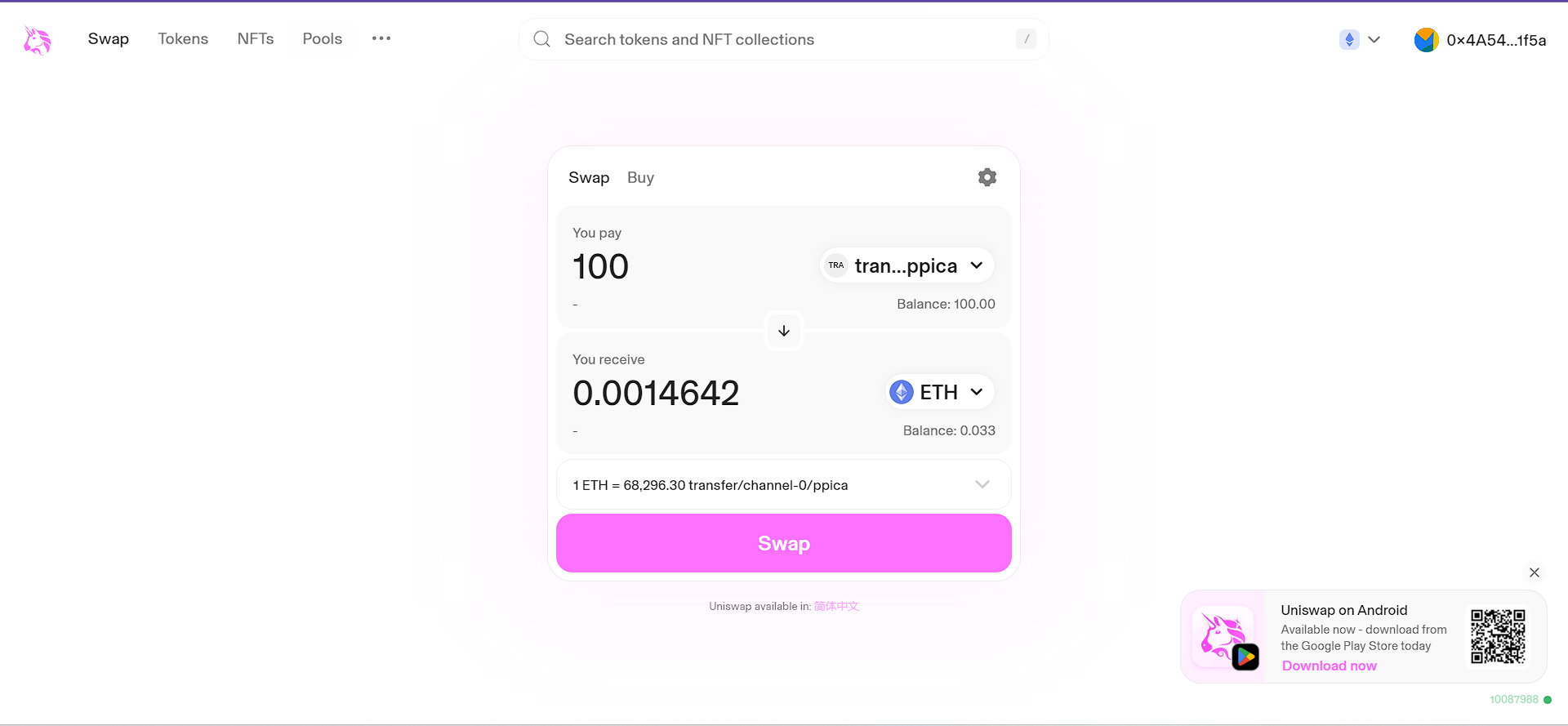Click the Uniswap Android app icon
The height and width of the screenshot is (726, 1568).
[x=1223, y=638]
